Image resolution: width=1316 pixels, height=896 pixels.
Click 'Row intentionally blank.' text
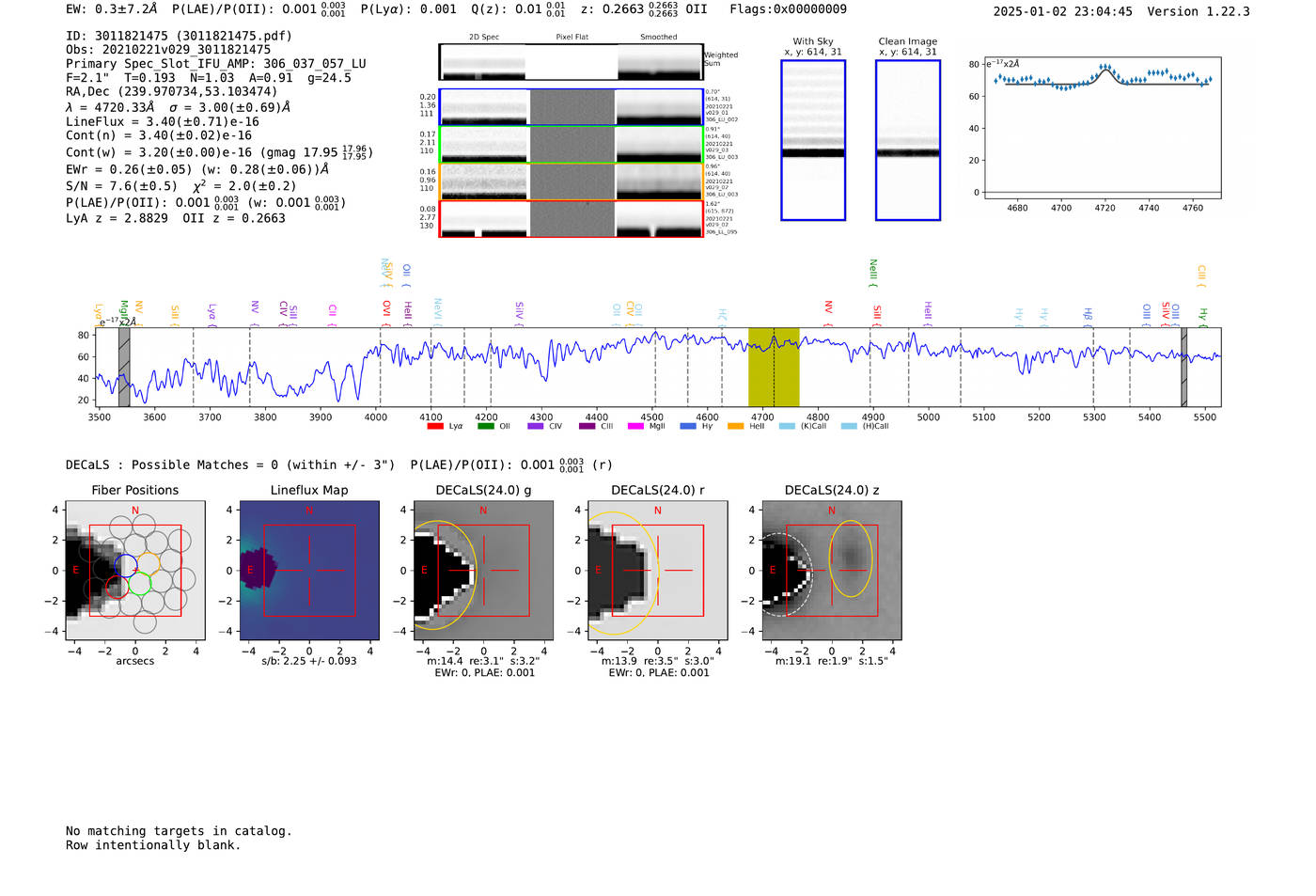pyautogui.click(x=153, y=845)
